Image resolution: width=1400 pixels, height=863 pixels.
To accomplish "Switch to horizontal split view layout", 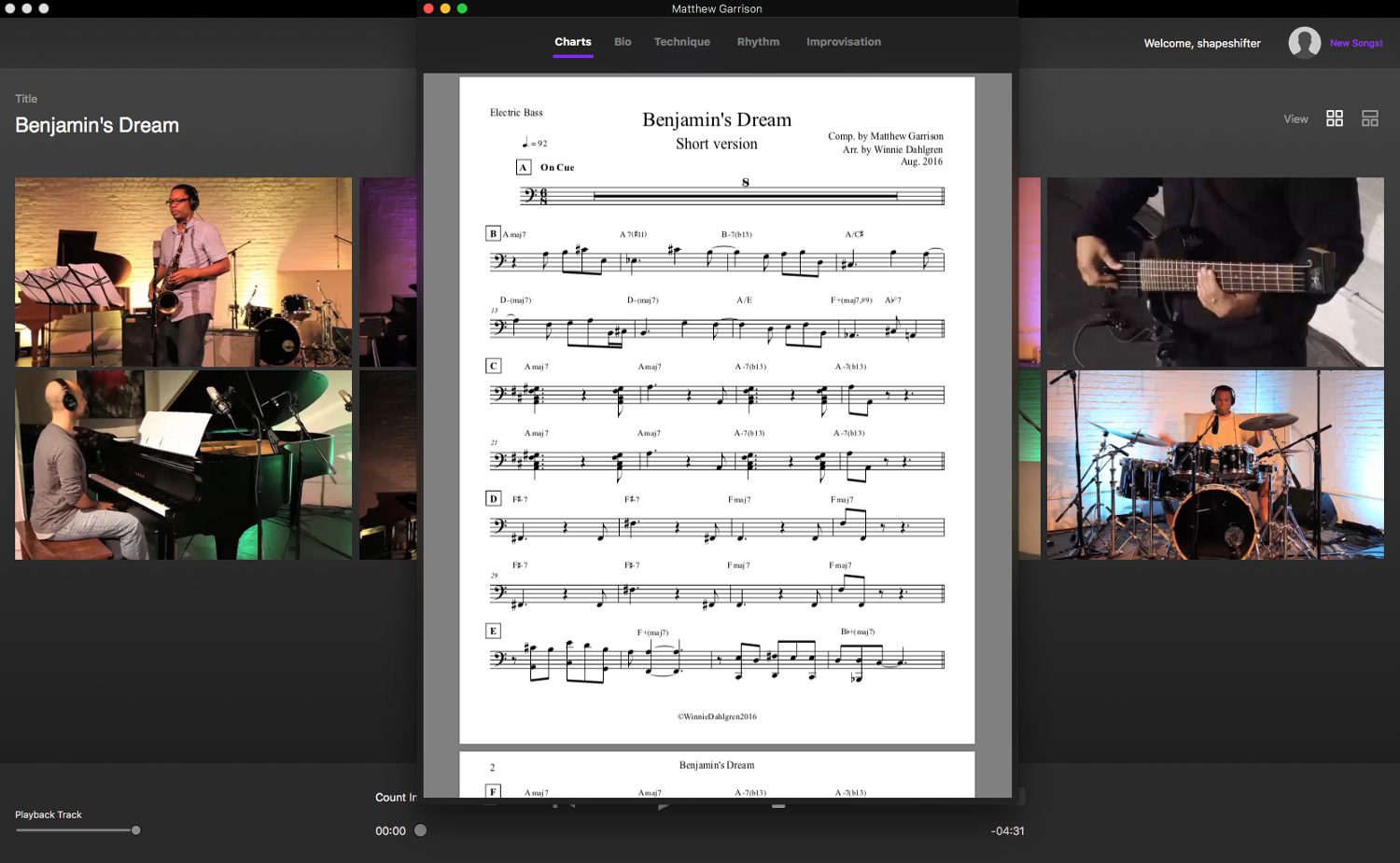I will 1369,118.
